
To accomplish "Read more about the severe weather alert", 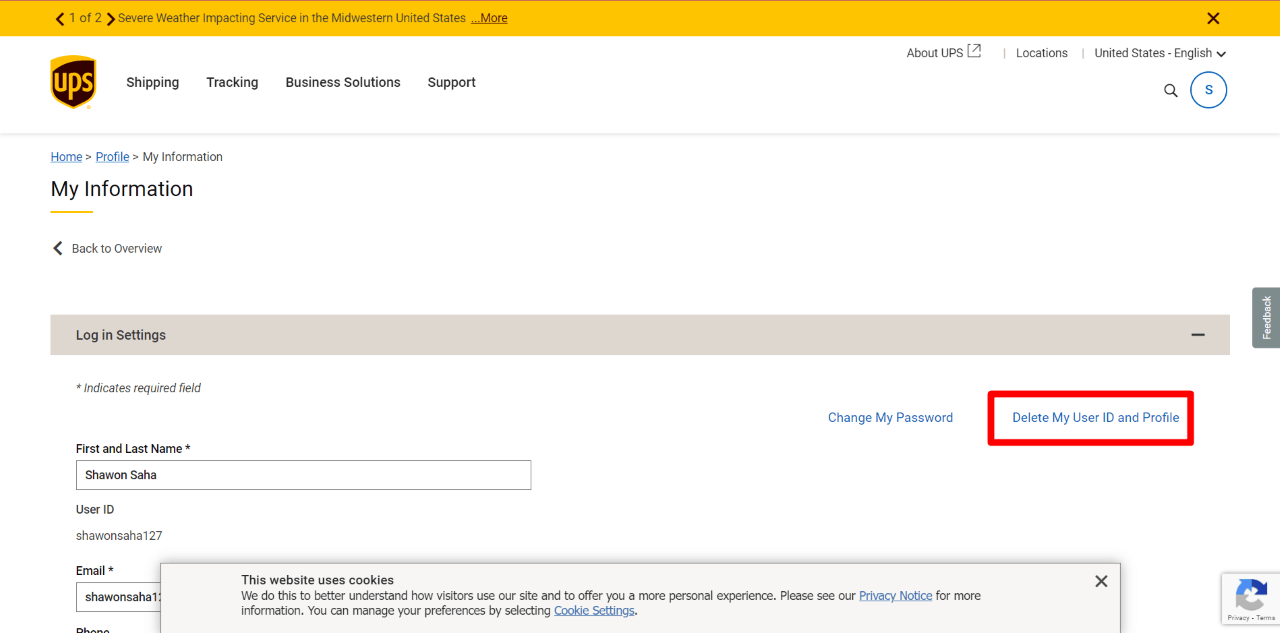I will (489, 18).
